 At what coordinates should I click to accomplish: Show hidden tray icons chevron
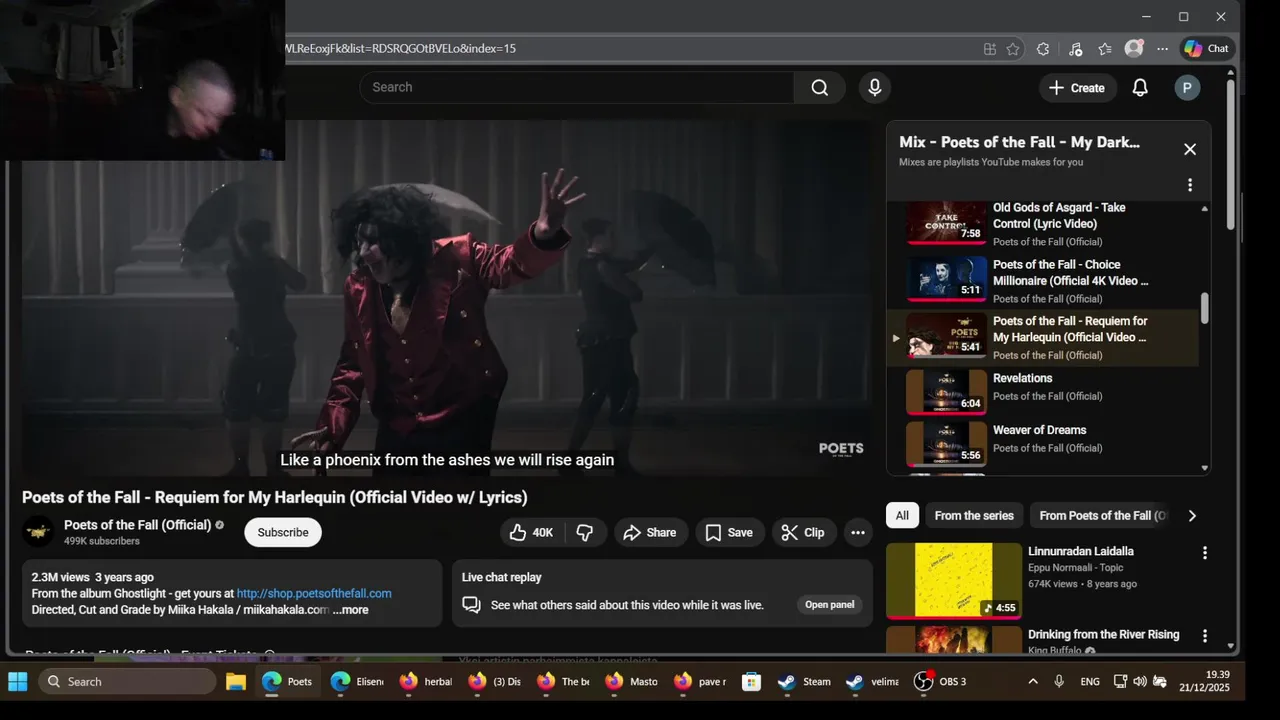1033,682
